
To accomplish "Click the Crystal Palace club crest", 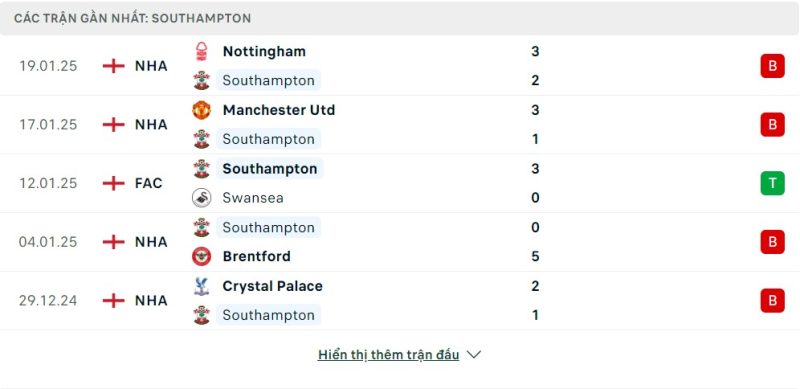I will [202, 286].
